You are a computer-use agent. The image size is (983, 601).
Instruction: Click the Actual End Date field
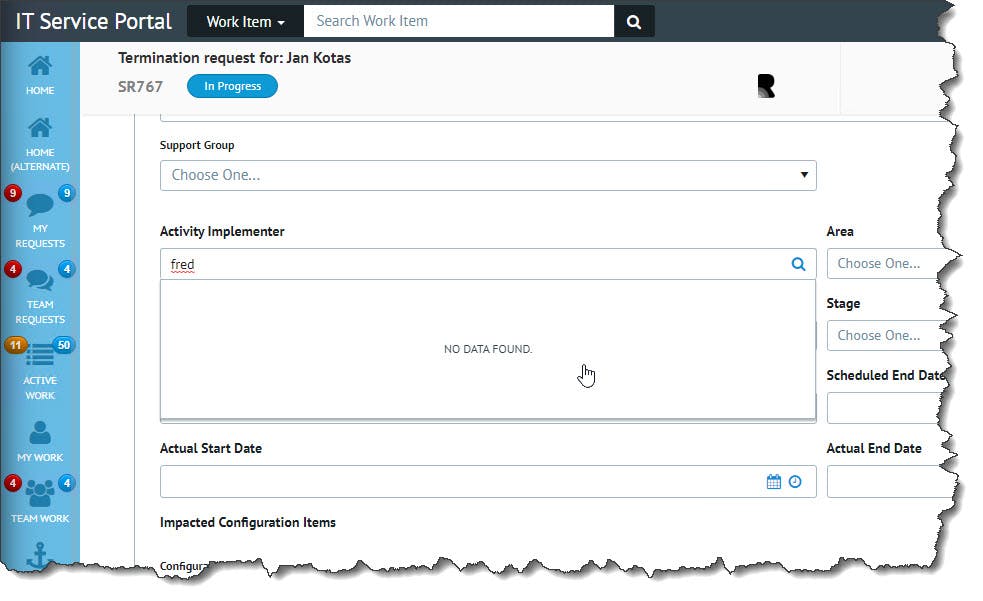(885, 481)
